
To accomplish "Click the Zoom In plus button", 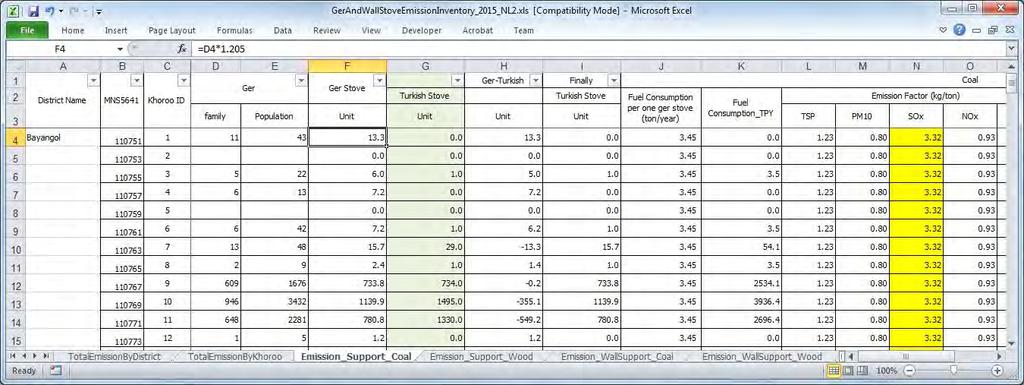I will point(997,371).
